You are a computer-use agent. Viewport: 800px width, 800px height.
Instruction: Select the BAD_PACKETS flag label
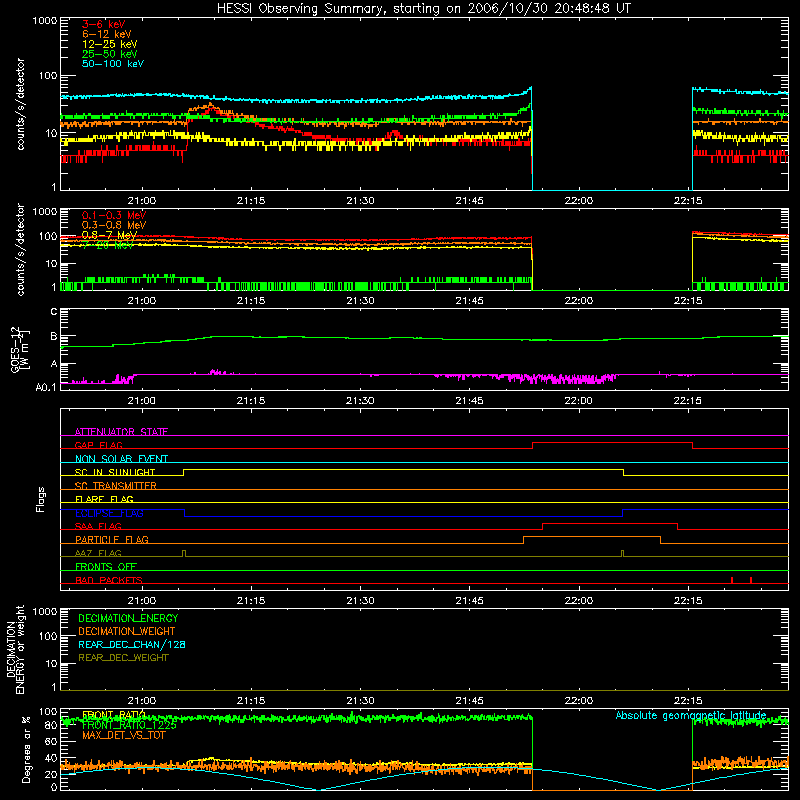point(109,580)
